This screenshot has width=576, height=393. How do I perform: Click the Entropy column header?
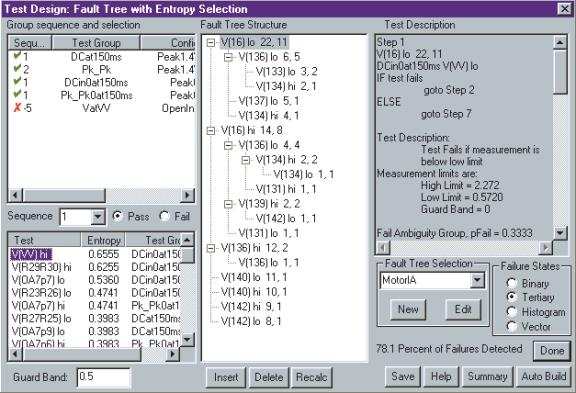pos(103,240)
